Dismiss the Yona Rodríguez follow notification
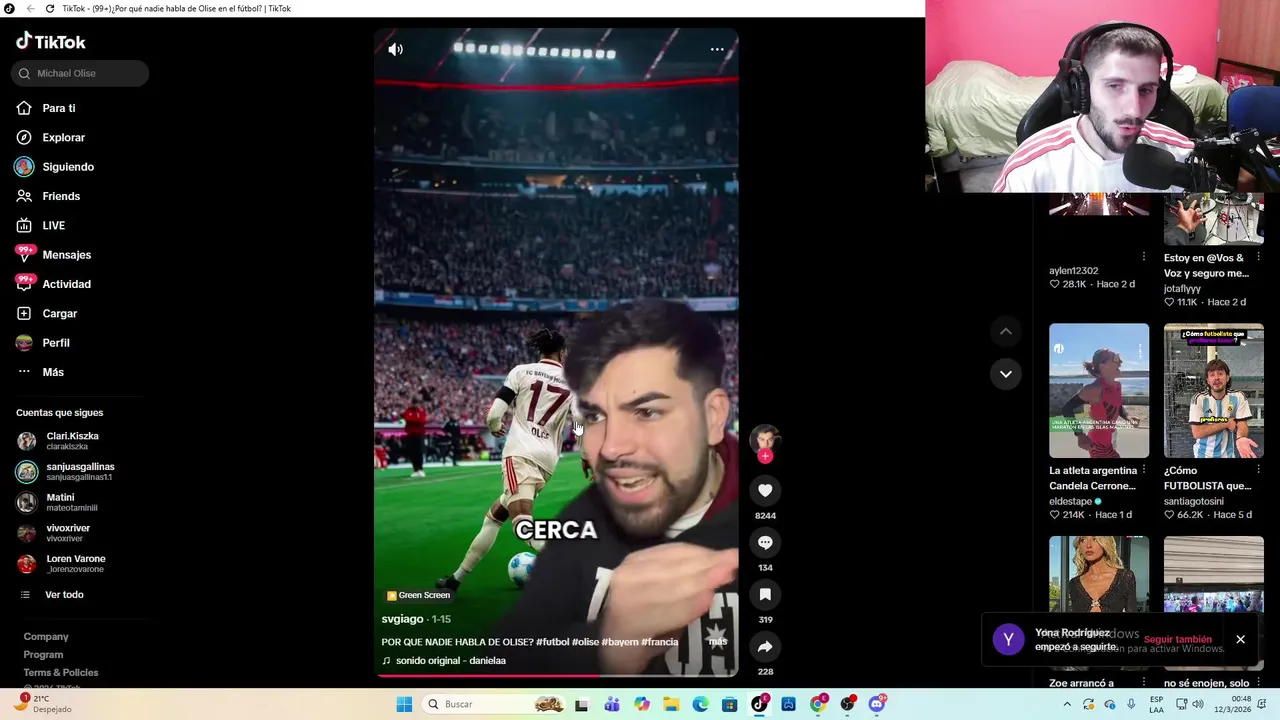This screenshot has height=720, width=1280. tap(1240, 640)
